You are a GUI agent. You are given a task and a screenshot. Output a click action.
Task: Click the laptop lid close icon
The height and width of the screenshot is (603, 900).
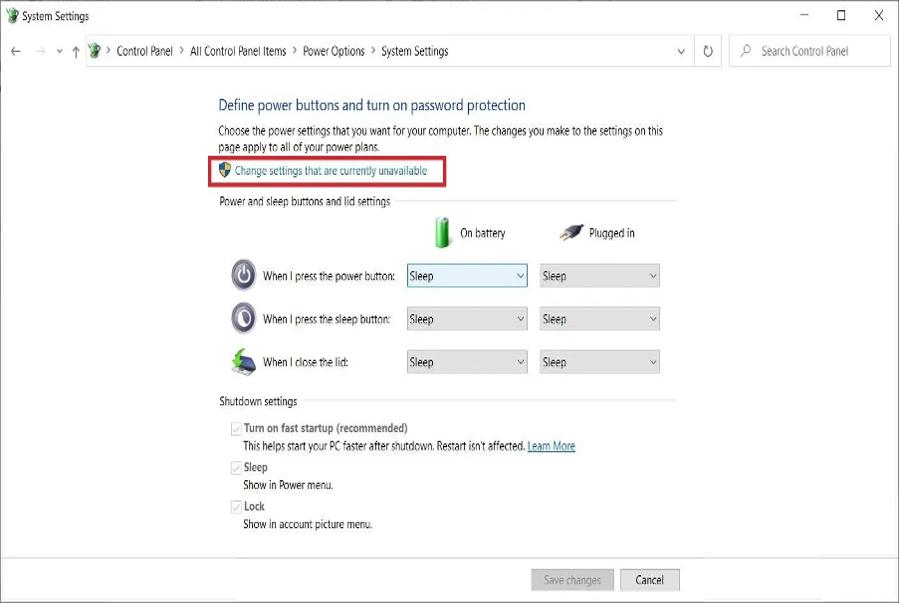(x=243, y=361)
